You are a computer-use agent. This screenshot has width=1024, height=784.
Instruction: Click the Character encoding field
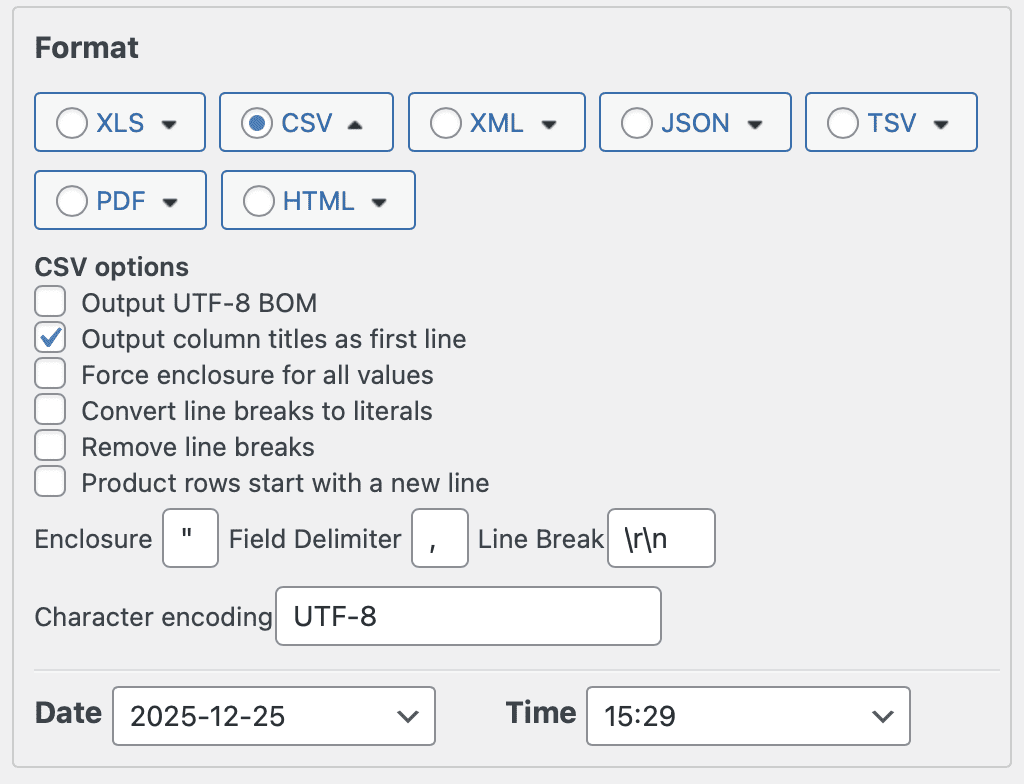468,616
